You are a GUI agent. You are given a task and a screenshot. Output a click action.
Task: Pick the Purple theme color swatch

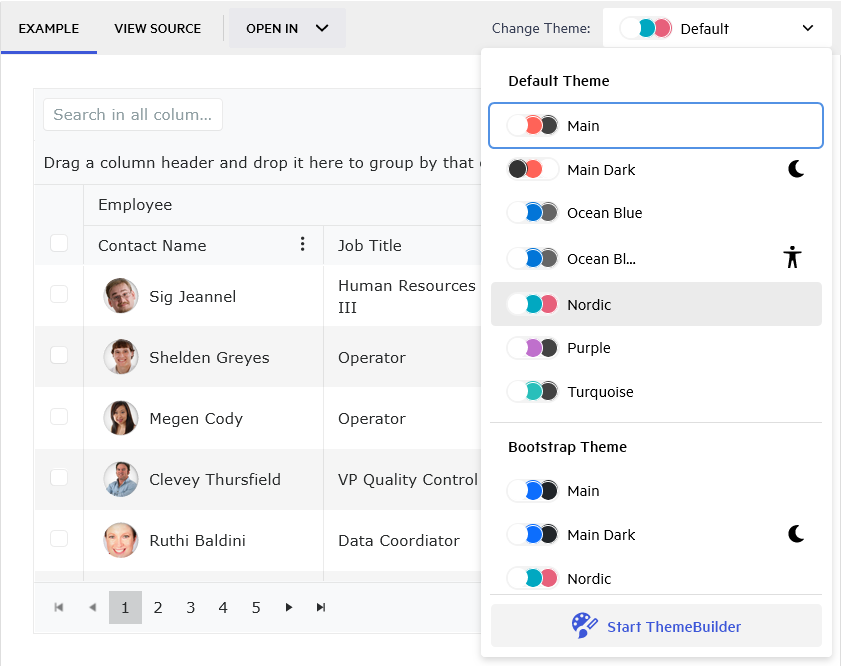(x=533, y=348)
